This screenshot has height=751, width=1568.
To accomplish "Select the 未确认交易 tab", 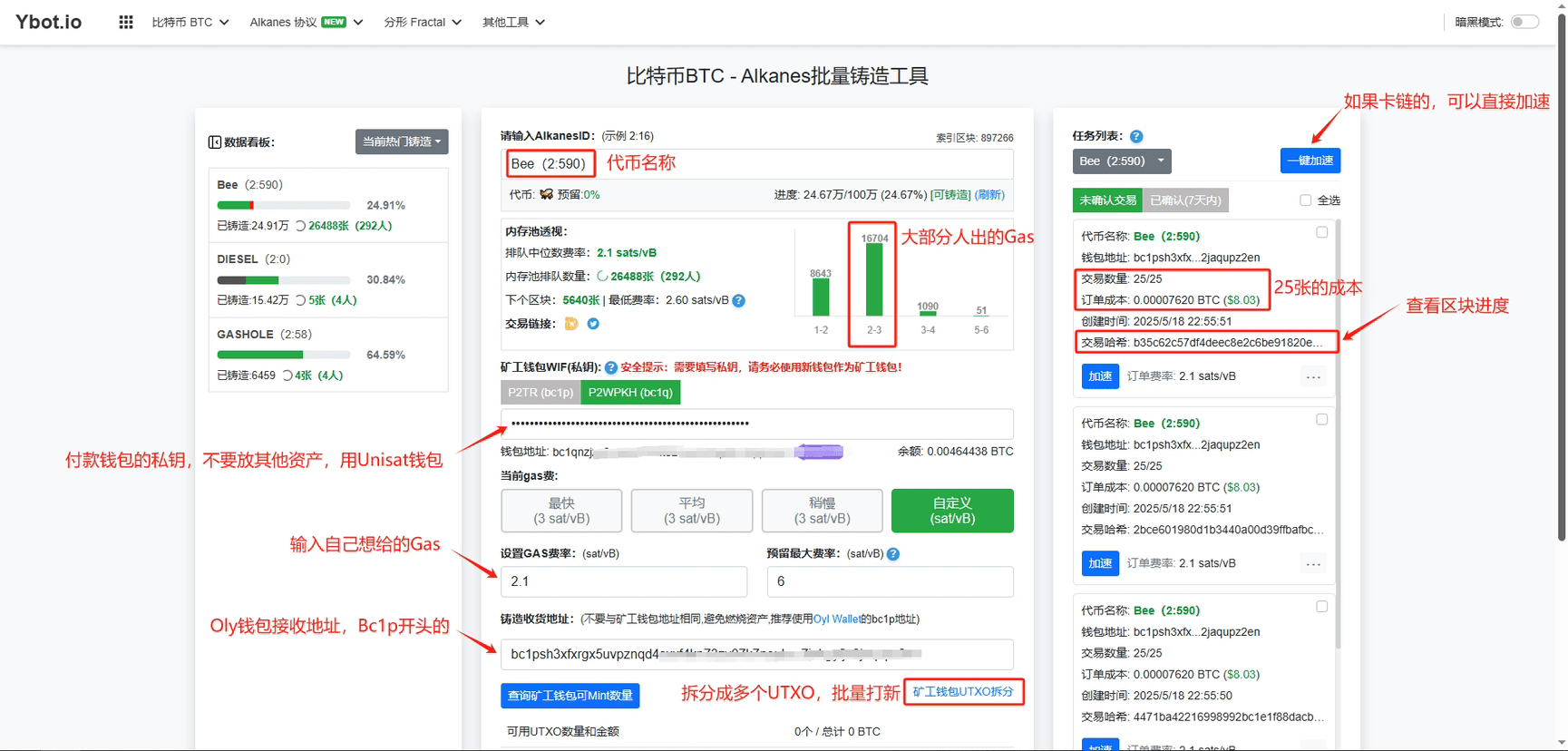I will click(1107, 200).
